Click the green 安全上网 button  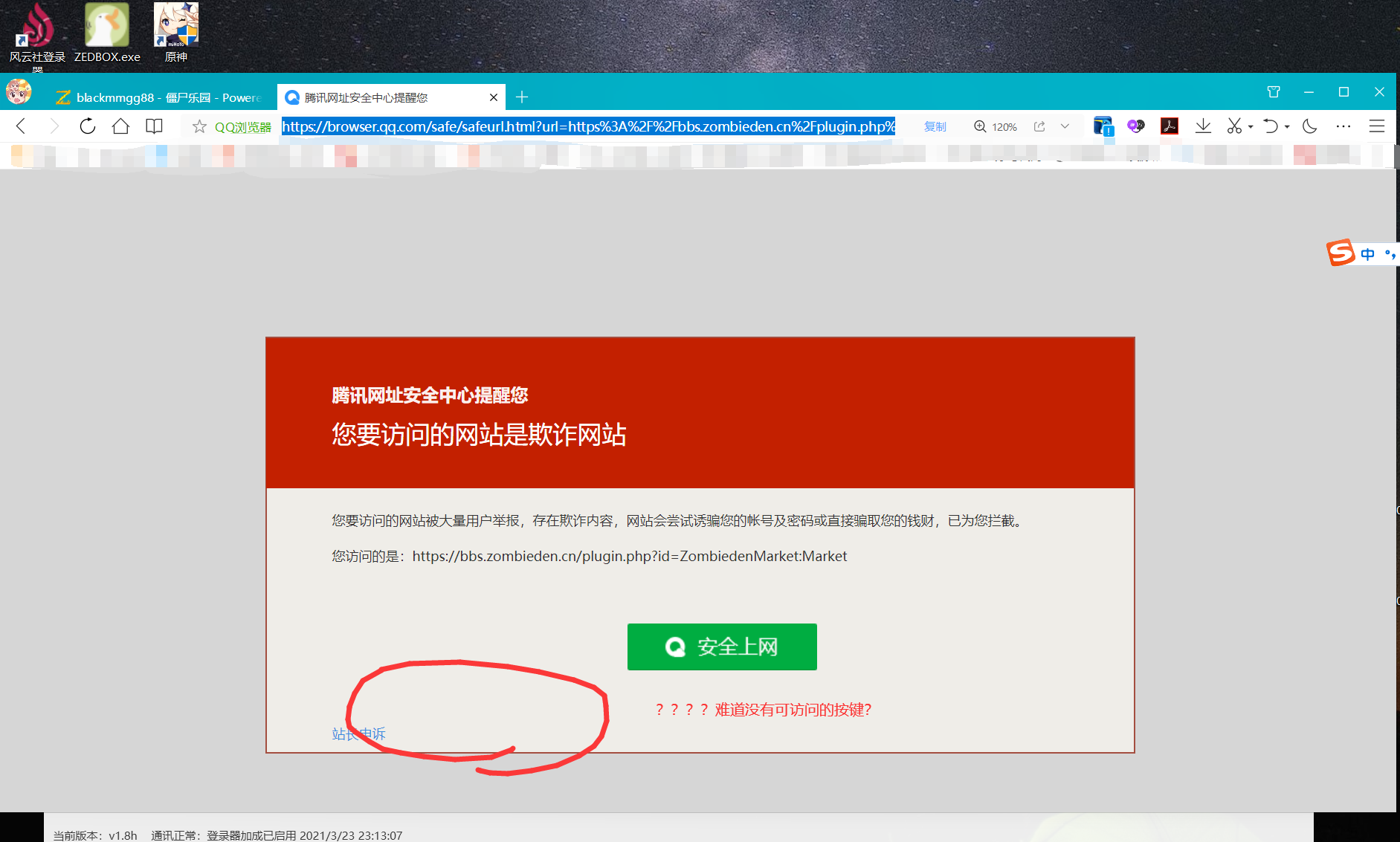click(x=722, y=647)
